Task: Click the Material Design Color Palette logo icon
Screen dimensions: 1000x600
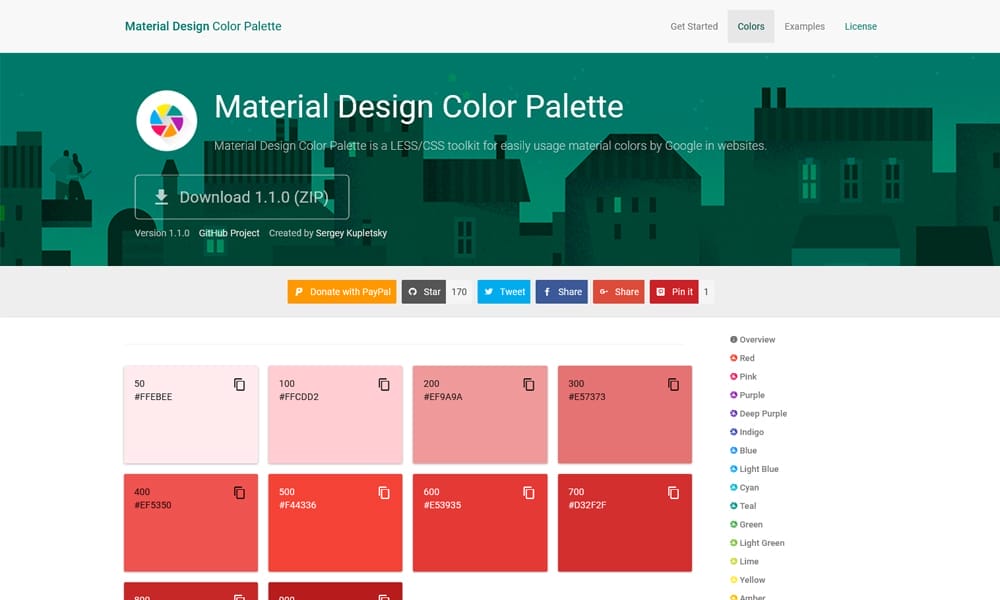Action: 166,121
